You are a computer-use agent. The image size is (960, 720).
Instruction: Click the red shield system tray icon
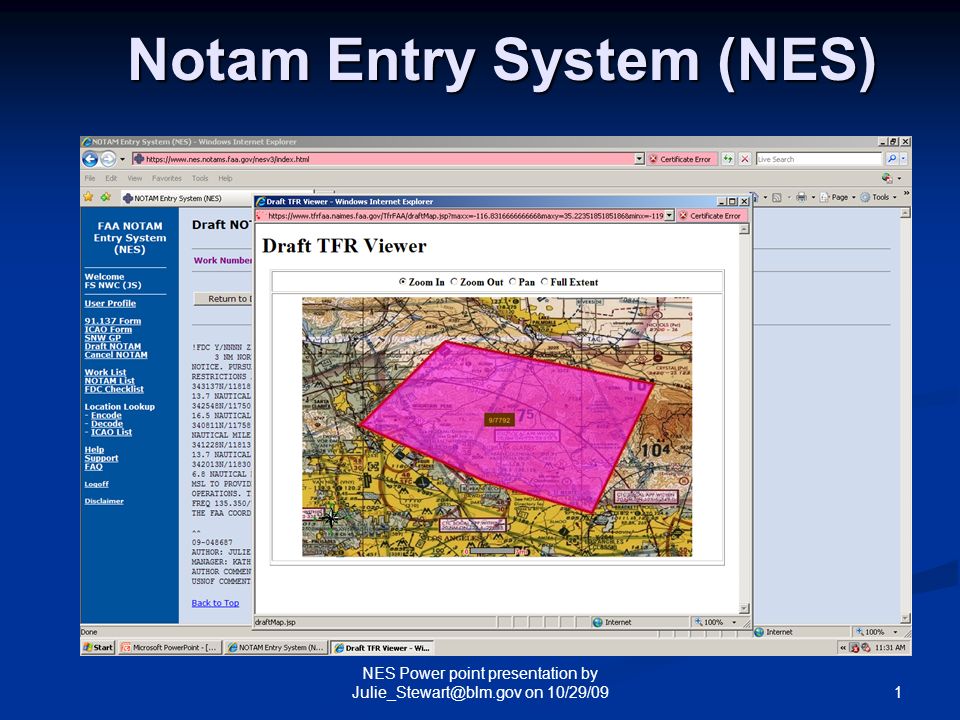[x=855, y=647]
